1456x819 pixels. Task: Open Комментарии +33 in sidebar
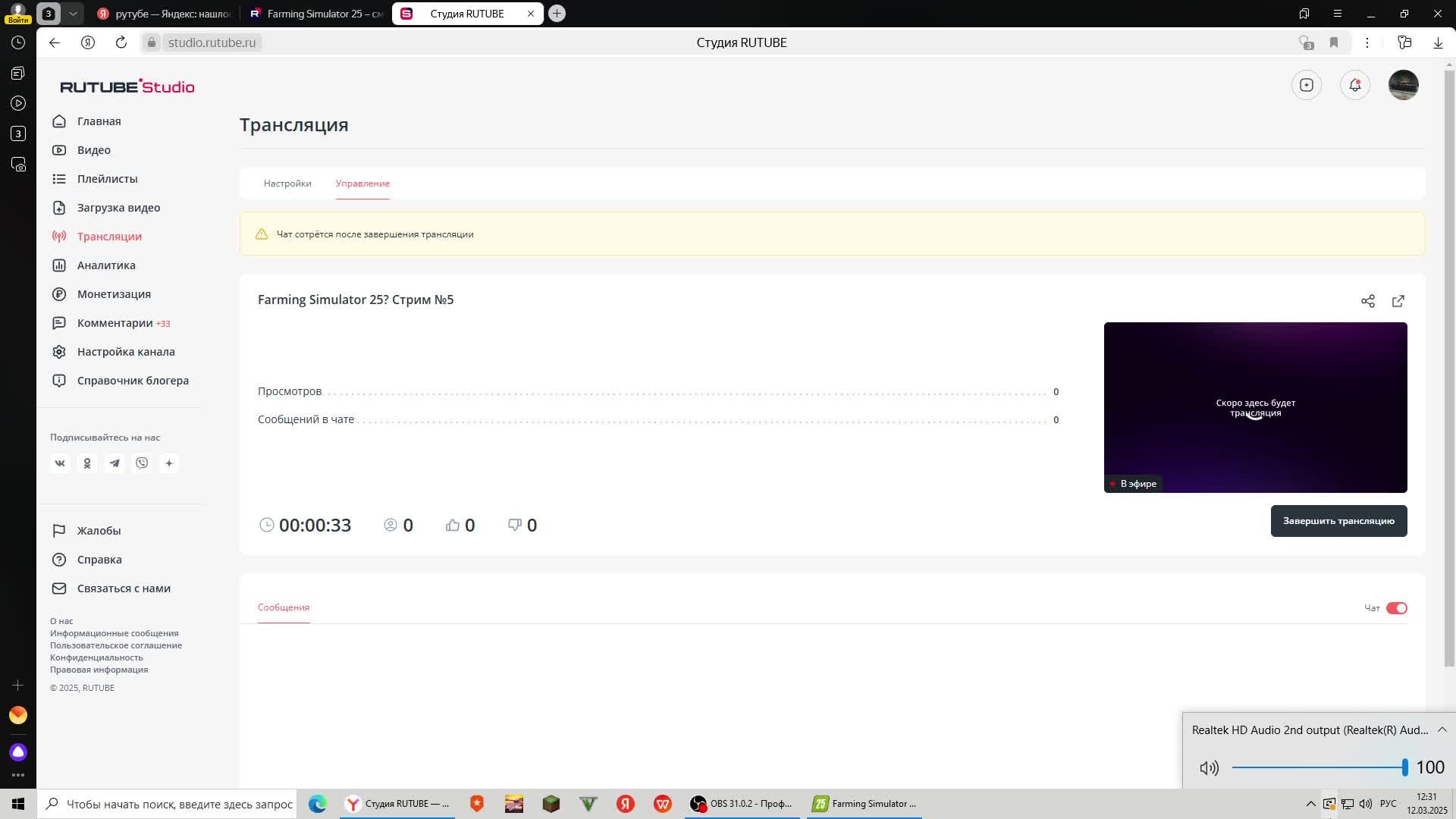111,323
